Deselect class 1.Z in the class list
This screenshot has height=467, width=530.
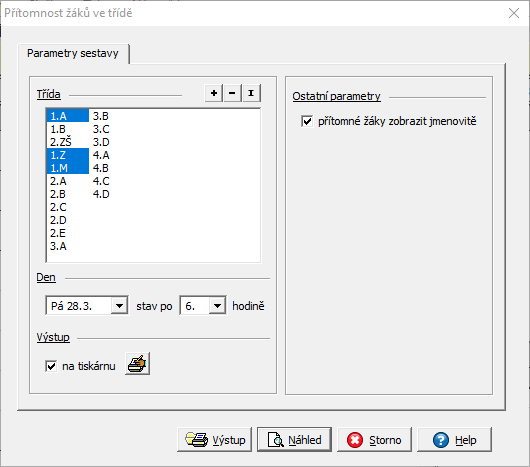click(x=68, y=155)
